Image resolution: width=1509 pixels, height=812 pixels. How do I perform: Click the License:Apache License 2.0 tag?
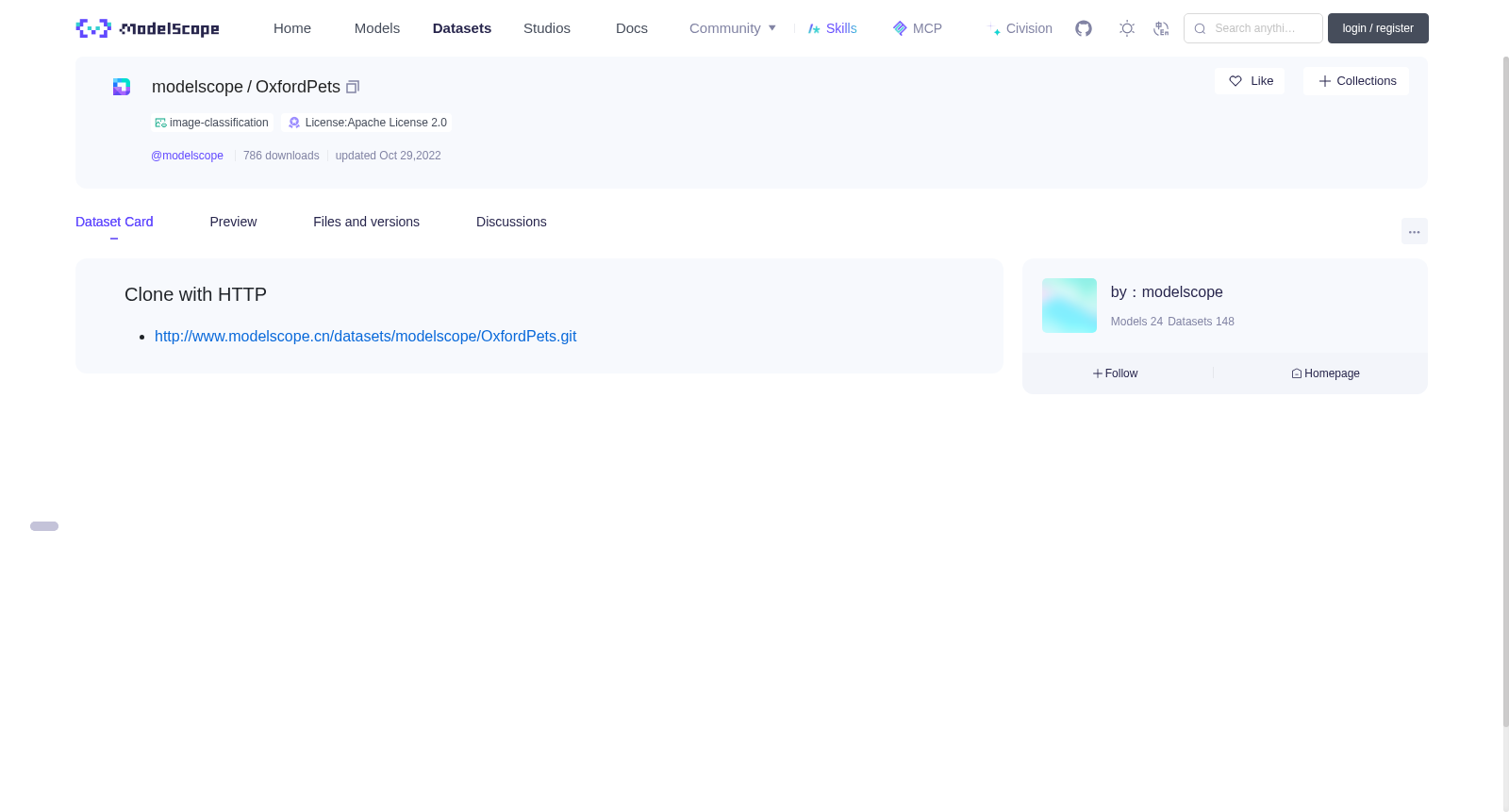[x=367, y=123]
